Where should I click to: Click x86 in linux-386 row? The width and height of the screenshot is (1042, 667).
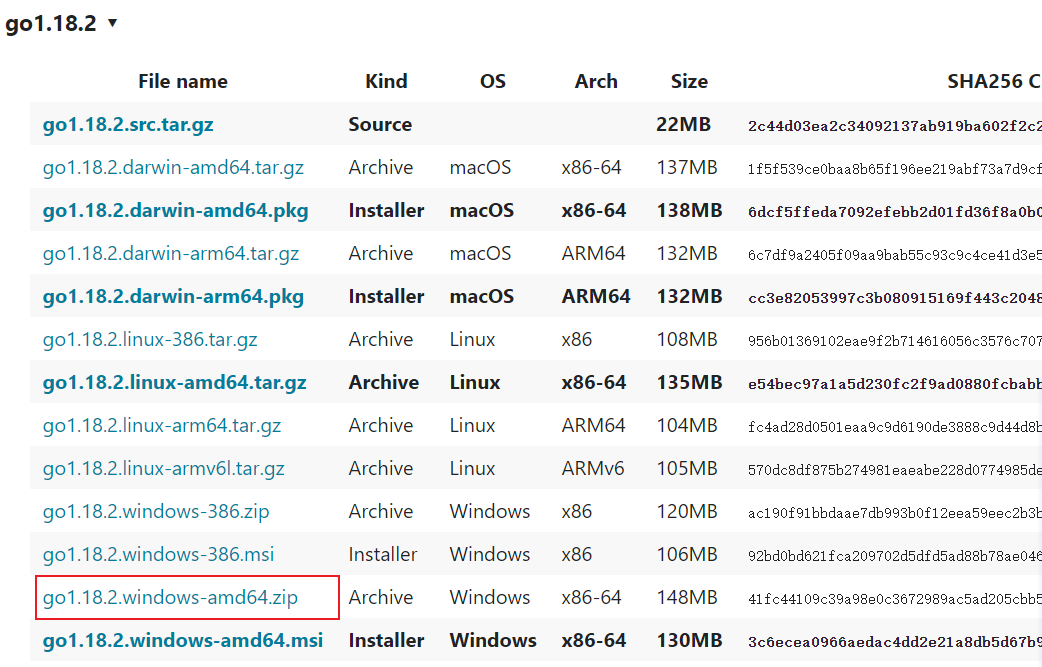tap(576, 339)
